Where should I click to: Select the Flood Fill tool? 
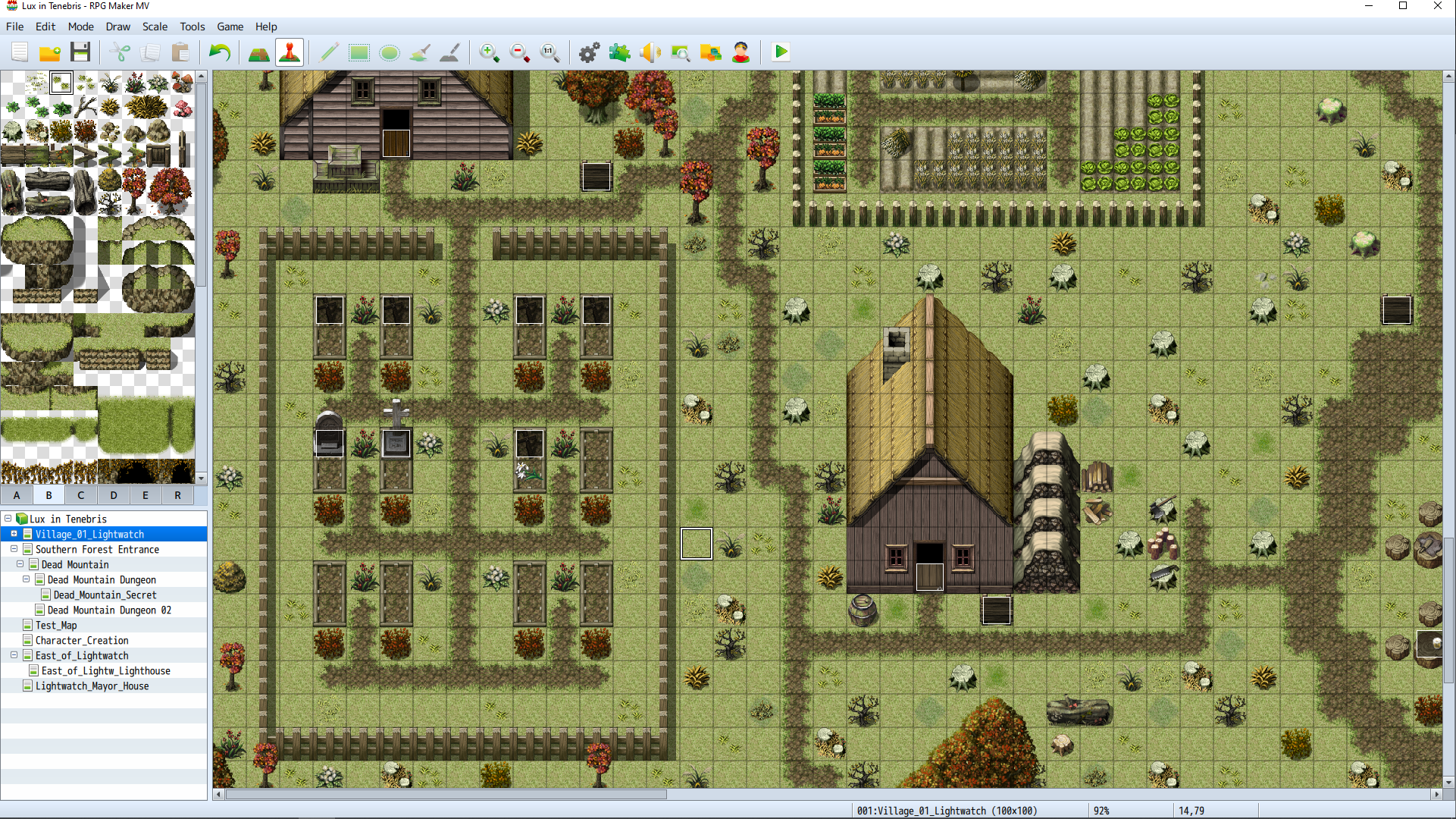pos(420,52)
